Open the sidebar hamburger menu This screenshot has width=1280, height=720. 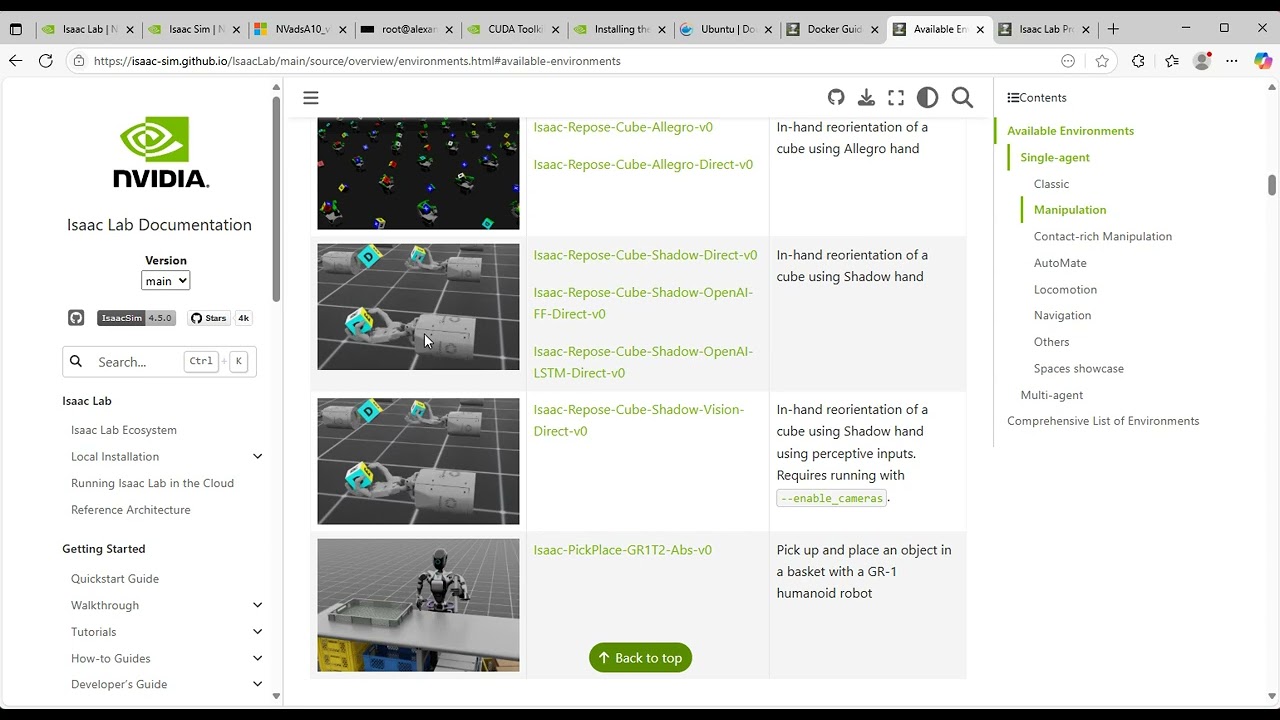point(311,97)
